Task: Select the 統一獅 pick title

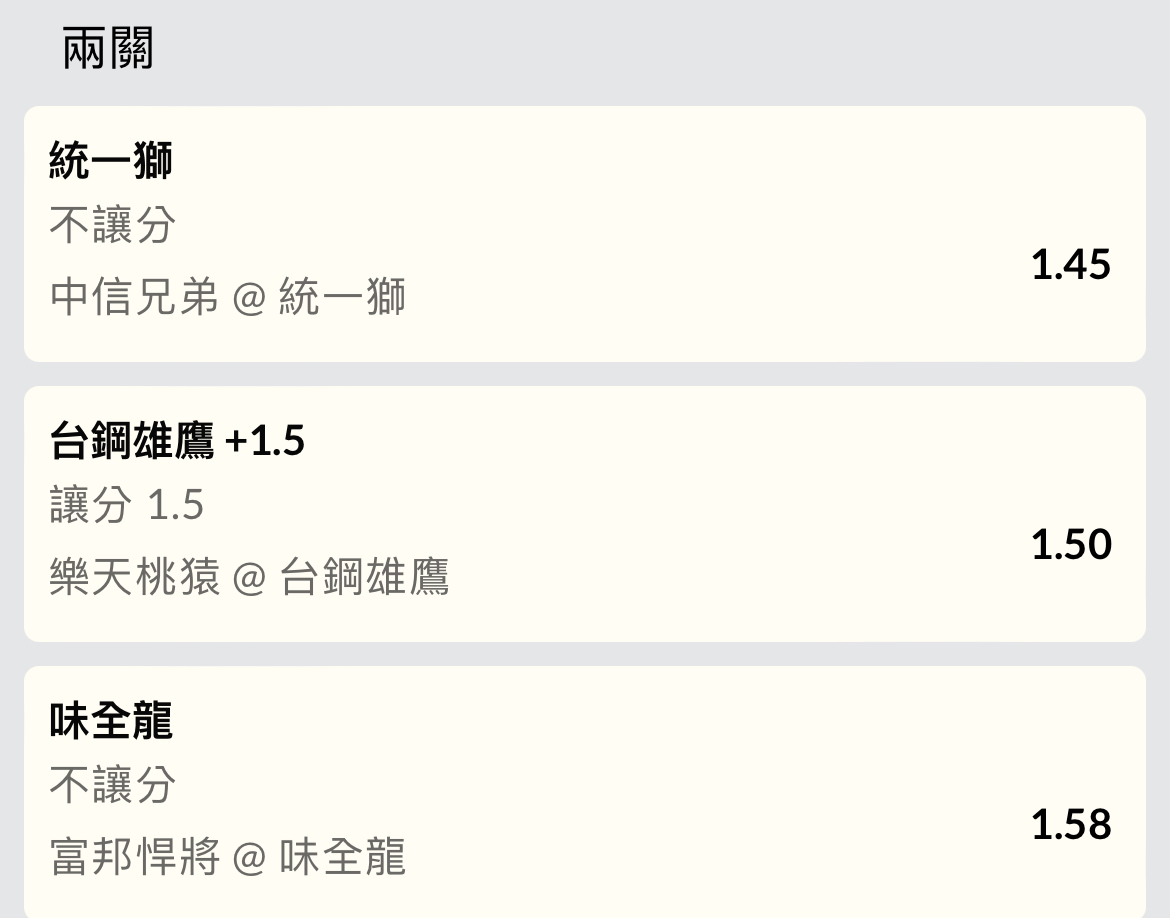Action: tap(111, 160)
